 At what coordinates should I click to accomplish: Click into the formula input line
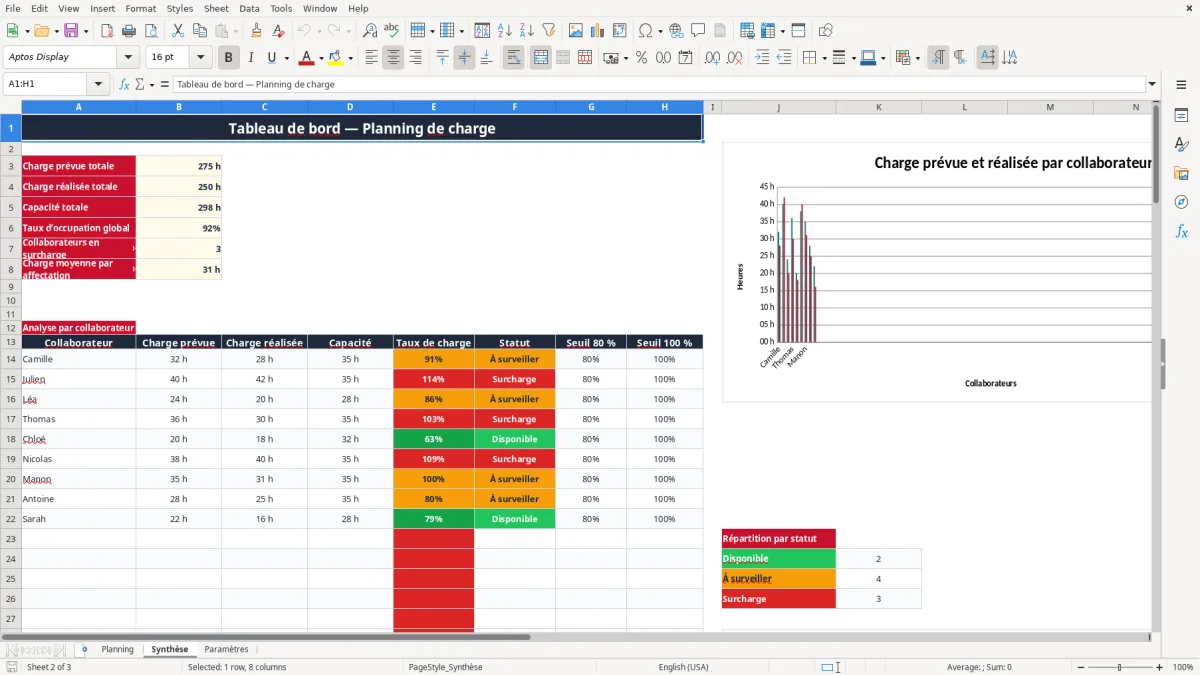coord(658,84)
